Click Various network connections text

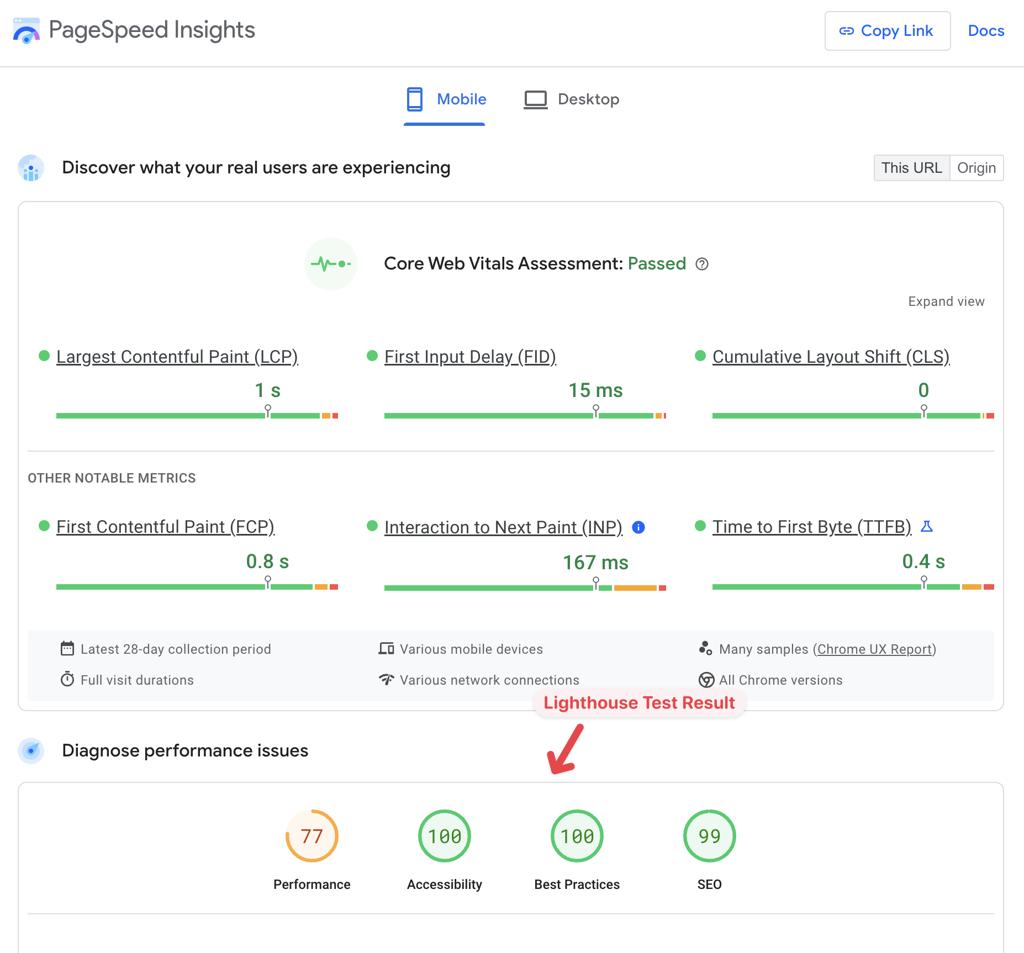pyautogui.click(x=489, y=680)
